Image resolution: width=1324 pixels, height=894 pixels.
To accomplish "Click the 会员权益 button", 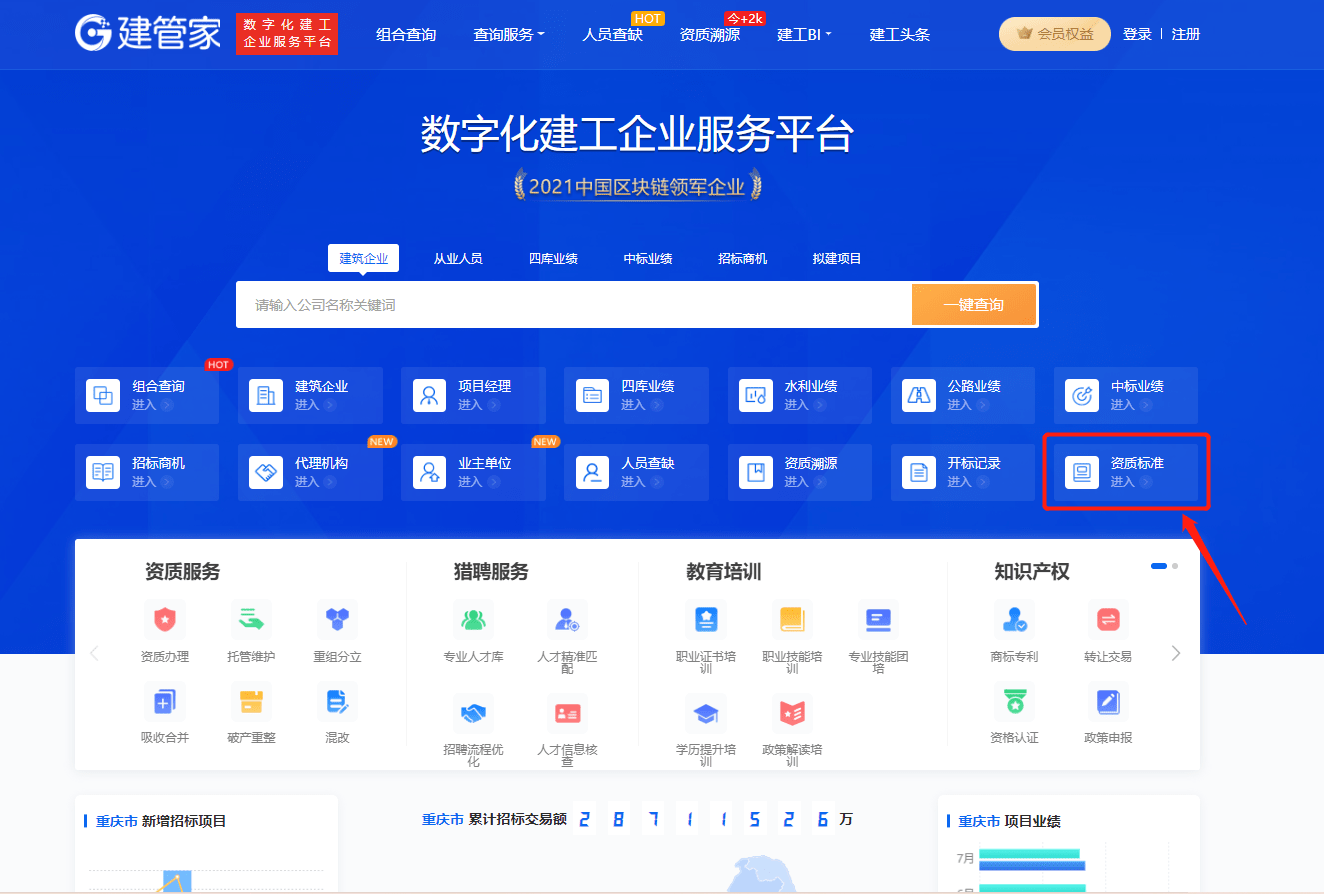I will [1055, 34].
